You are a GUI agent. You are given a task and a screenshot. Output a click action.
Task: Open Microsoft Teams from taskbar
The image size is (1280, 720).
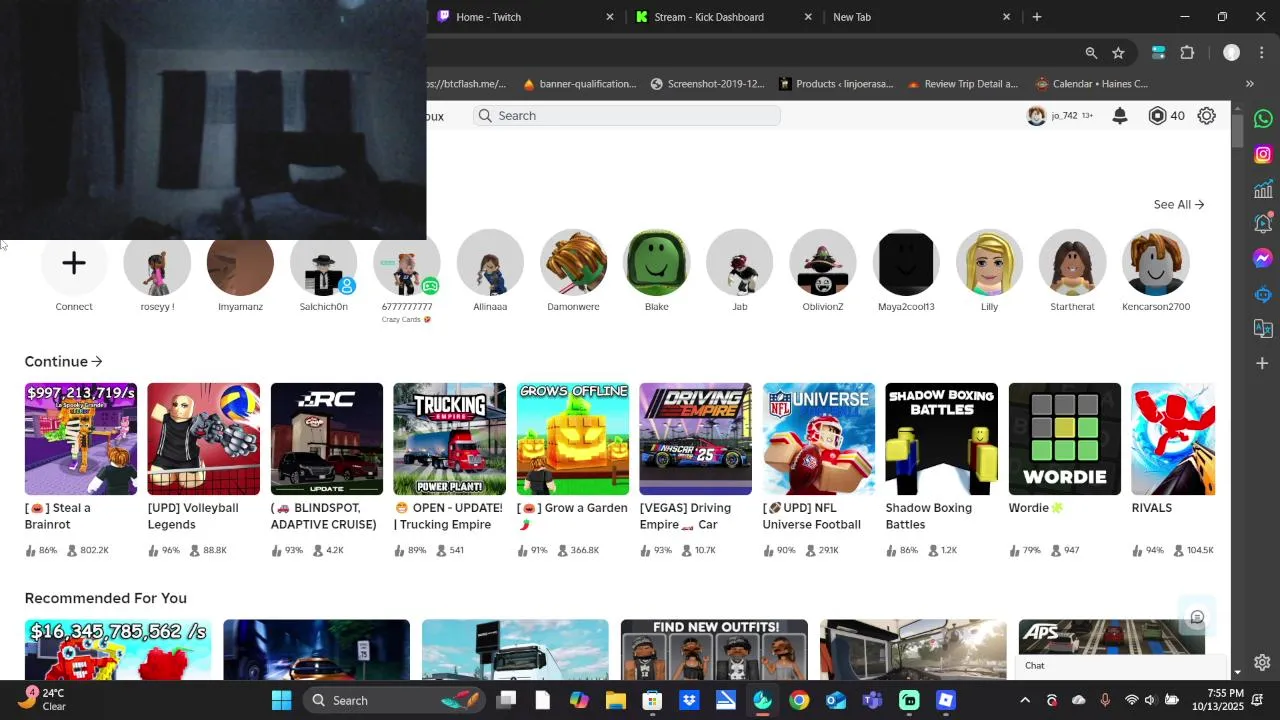coord(872,700)
